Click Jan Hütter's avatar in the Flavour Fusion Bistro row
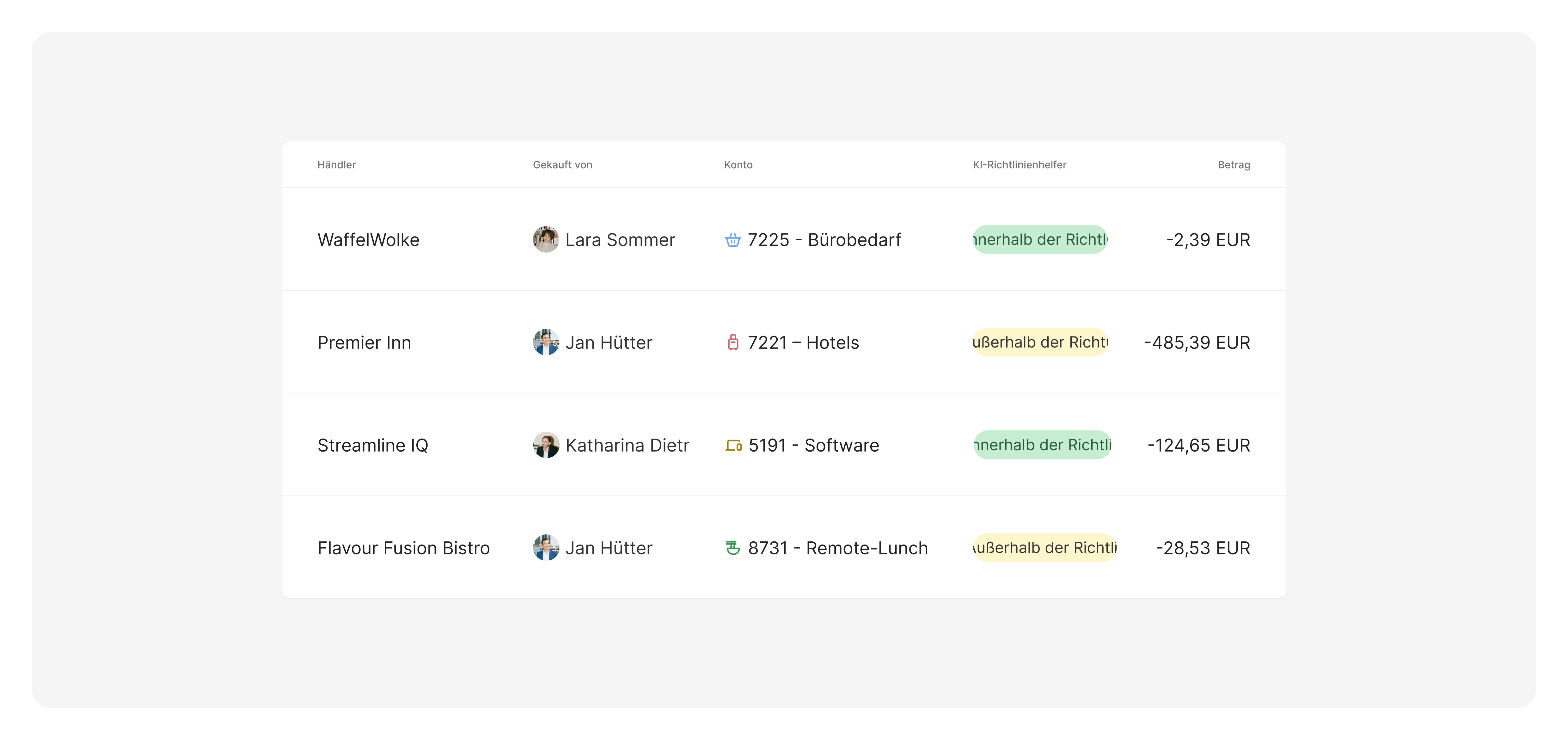The image size is (1568, 740). tap(545, 547)
